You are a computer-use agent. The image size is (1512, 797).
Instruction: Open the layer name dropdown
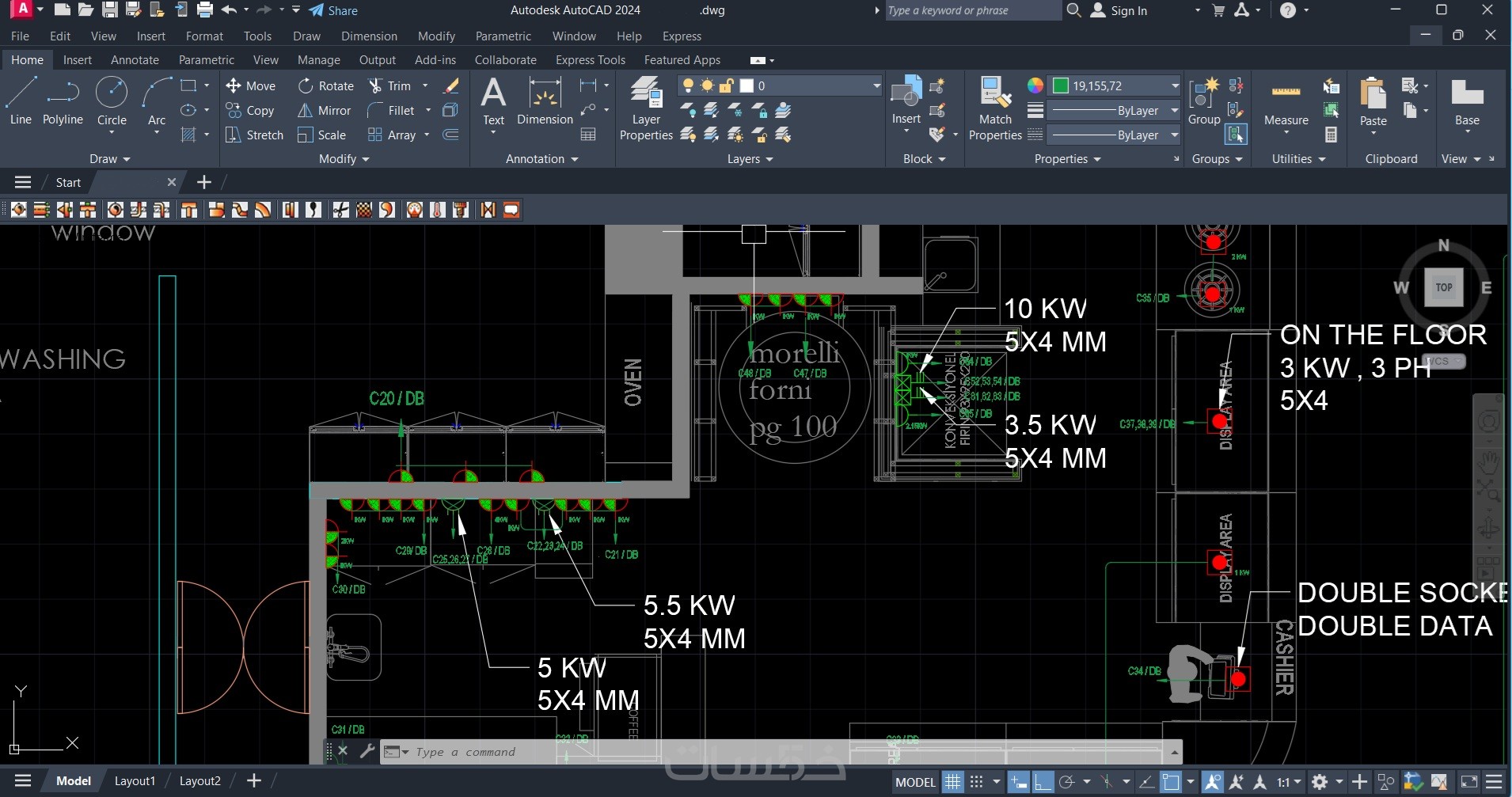[x=876, y=85]
